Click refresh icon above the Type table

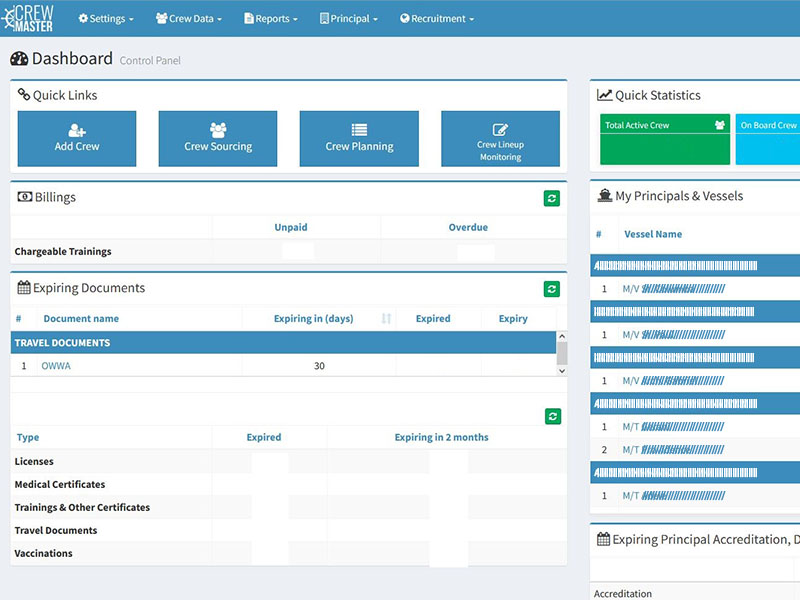click(552, 416)
